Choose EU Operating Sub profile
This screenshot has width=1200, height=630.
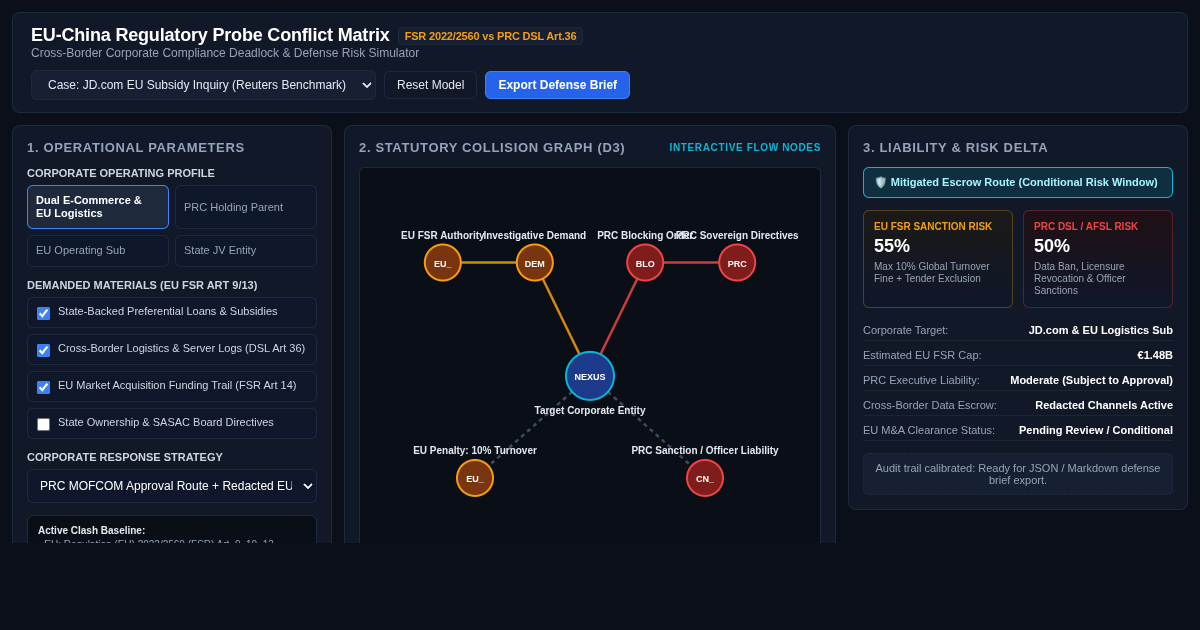point(98,251)
